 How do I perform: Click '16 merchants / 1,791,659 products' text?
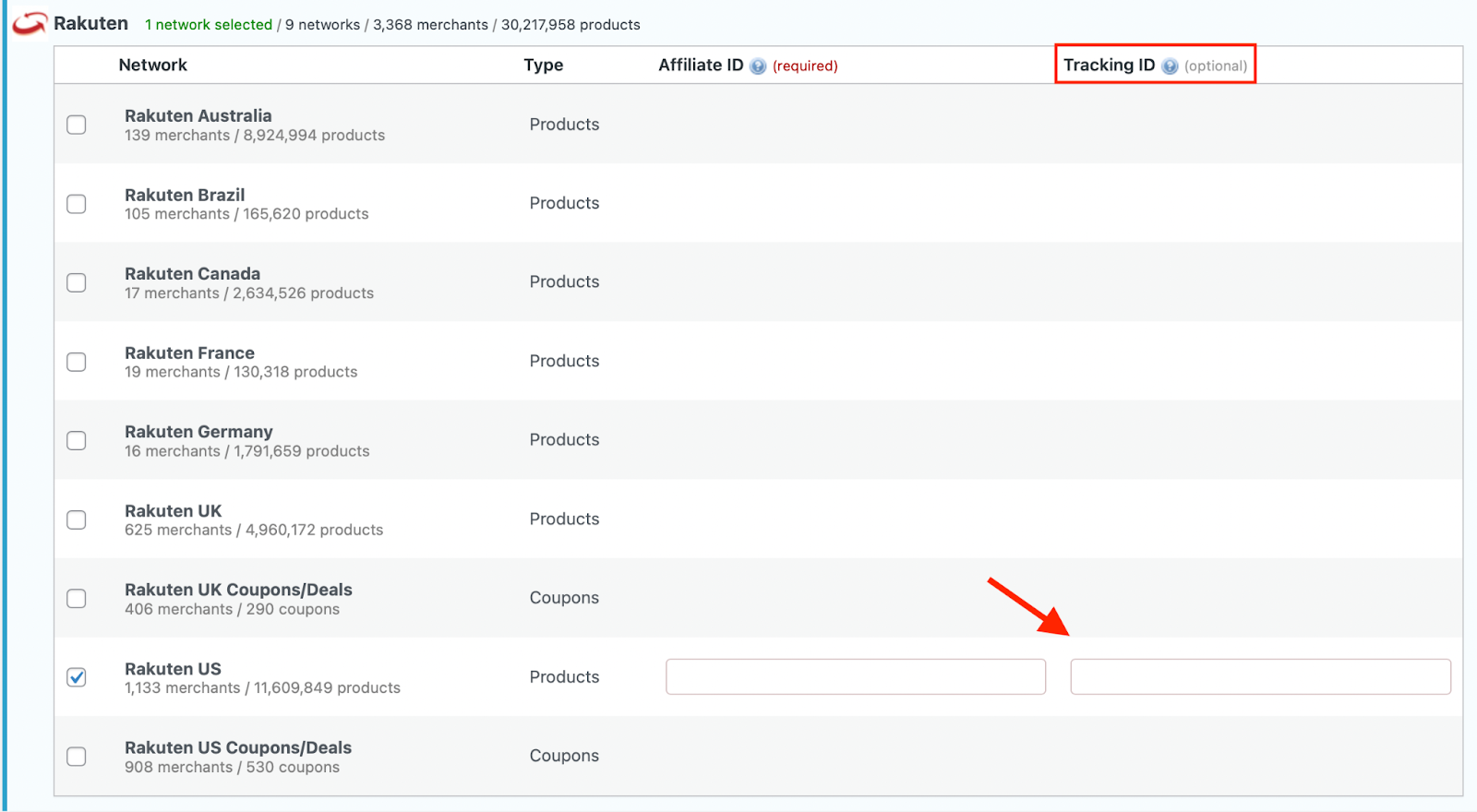(x=247, y=450)
